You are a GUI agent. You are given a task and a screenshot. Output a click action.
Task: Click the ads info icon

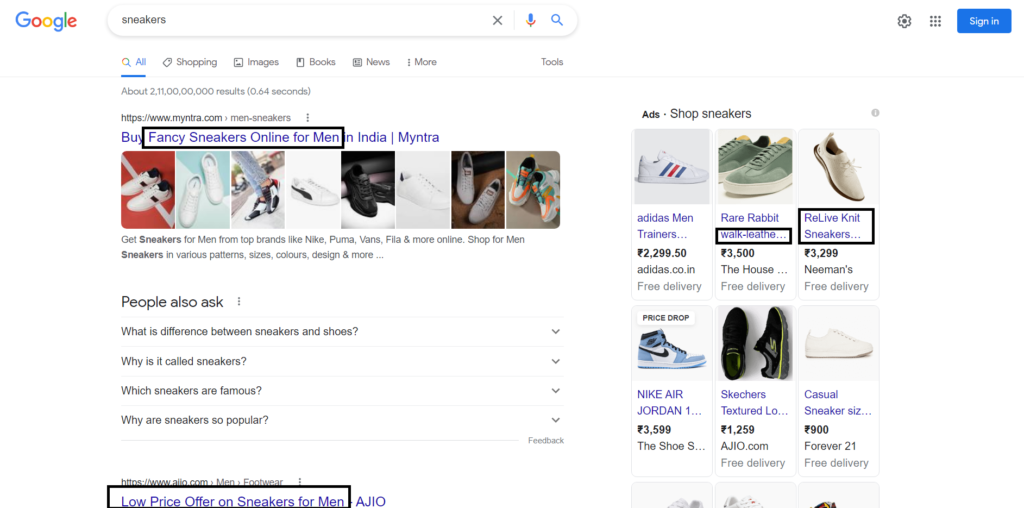coord(875,113)
